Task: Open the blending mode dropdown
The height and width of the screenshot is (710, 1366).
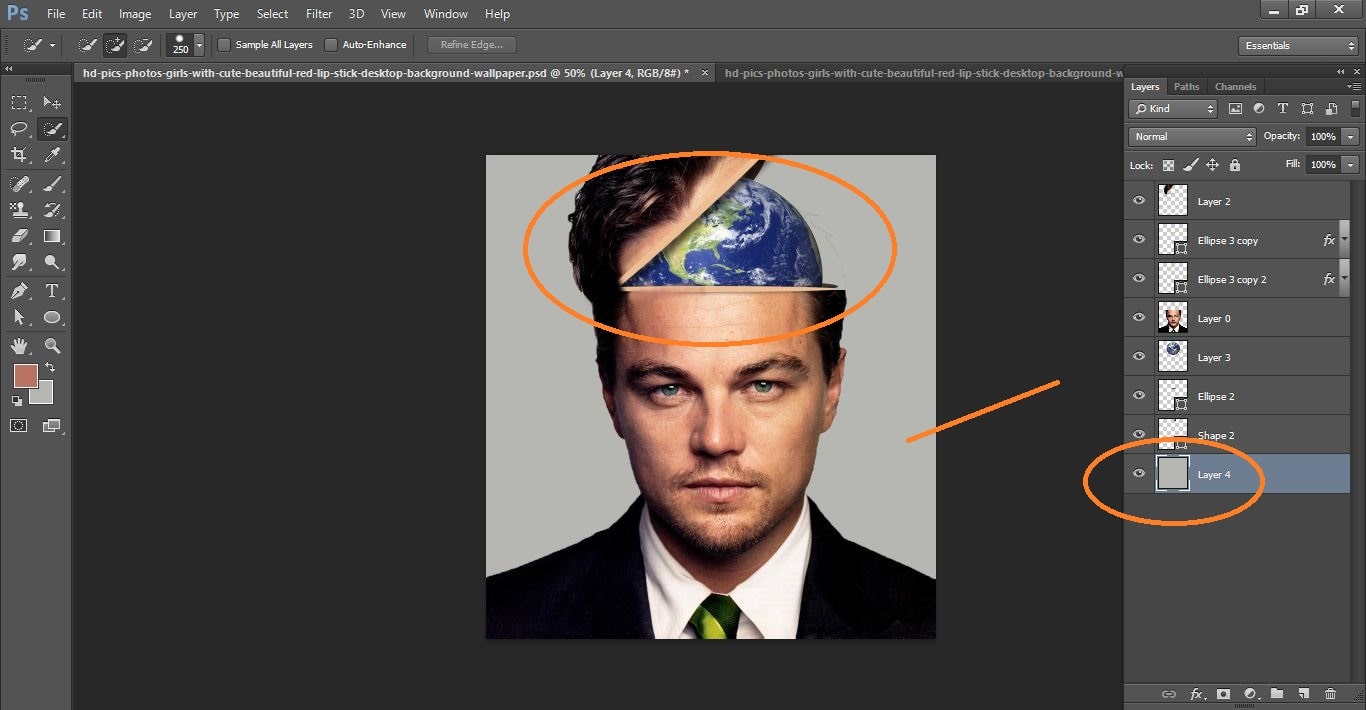Action: point(1191,136)
